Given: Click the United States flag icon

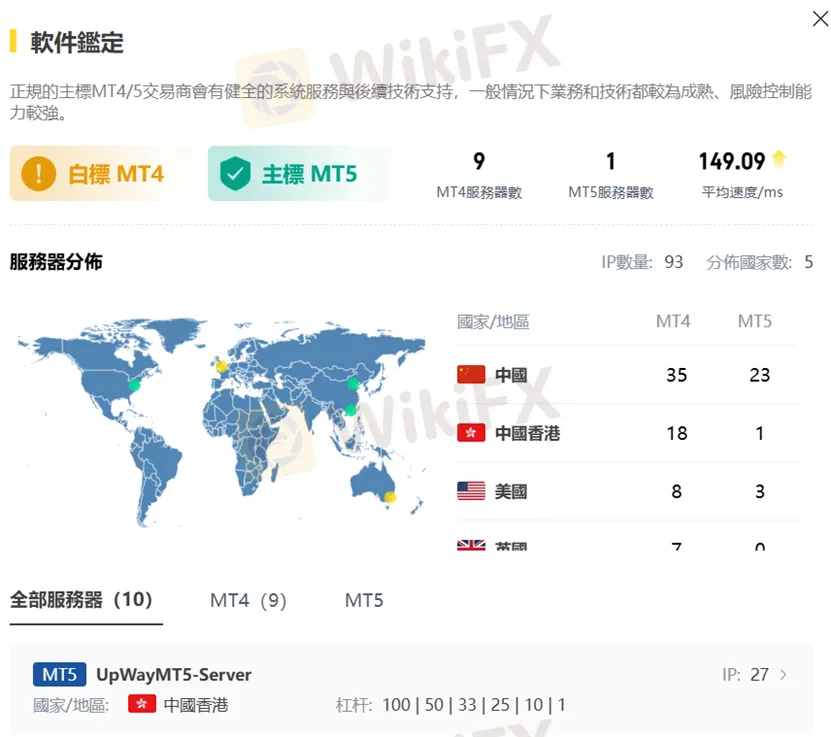Looking at the screenshot, I should click(471, 491).
